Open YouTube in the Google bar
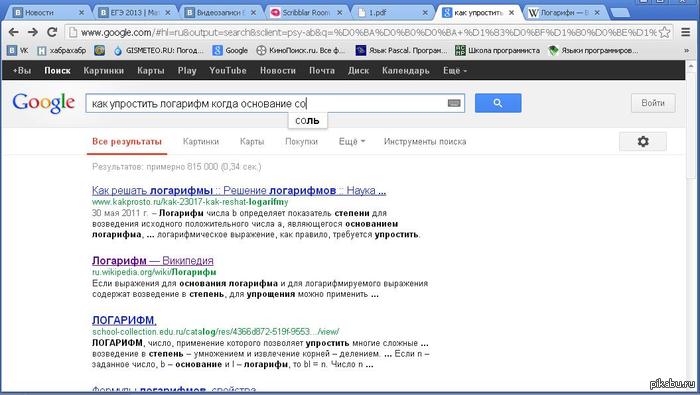Viewport: 700px width, 395px height. 228,71
